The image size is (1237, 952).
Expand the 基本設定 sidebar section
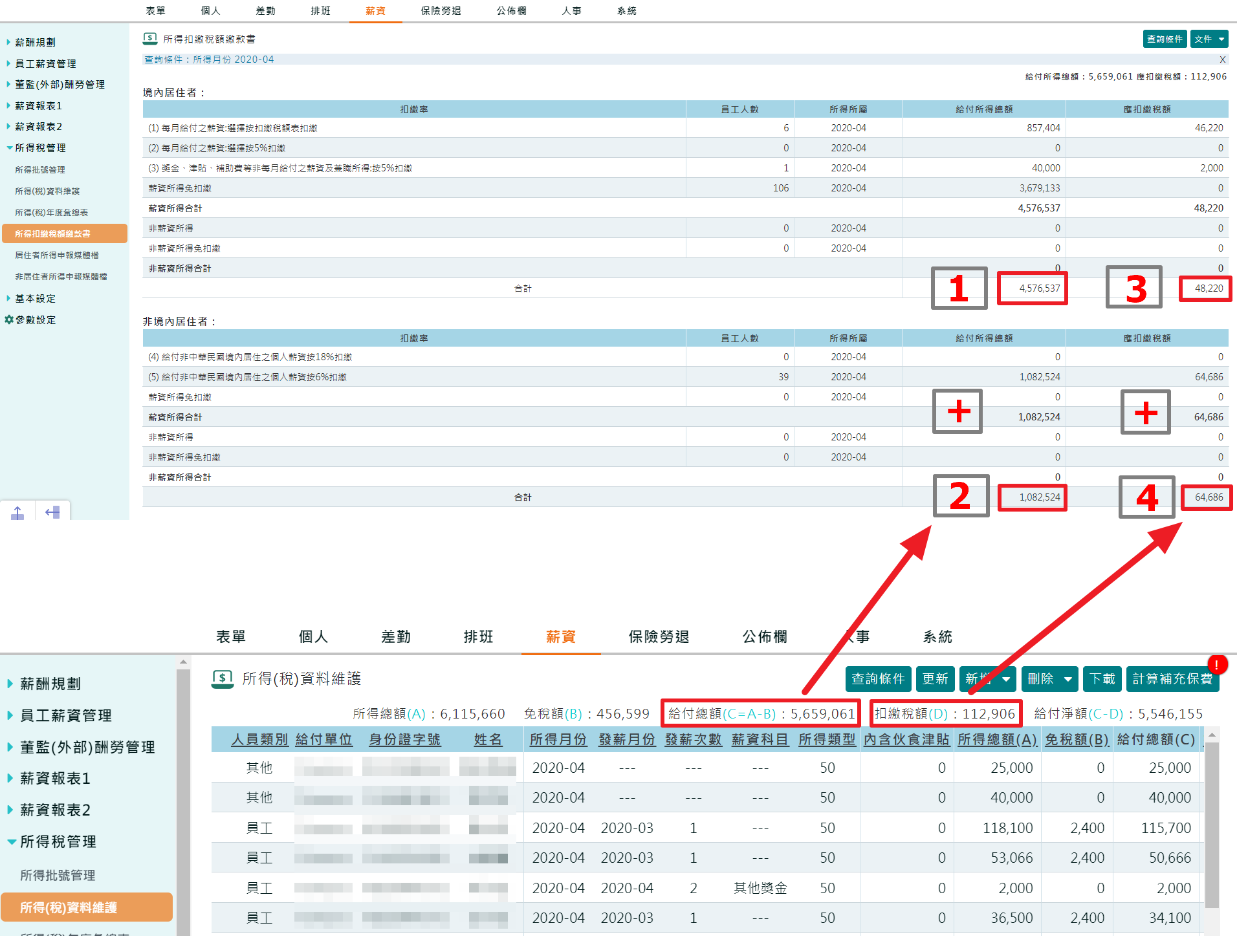[8, 298]
